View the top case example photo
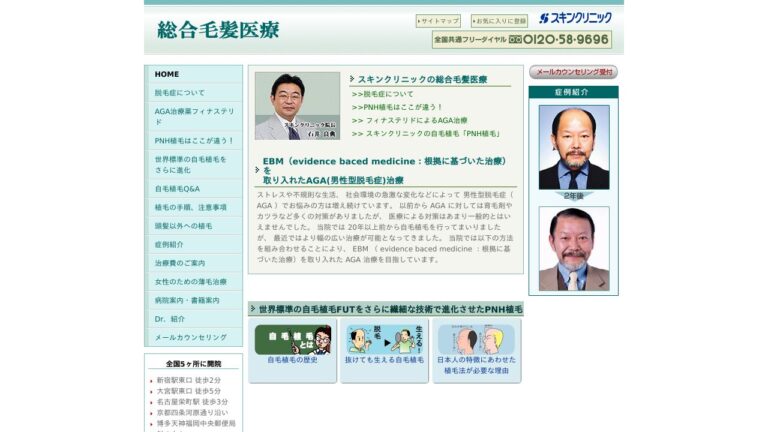Image resolution: width=768 pixels, height=432 pixels. tap(573, 147)
